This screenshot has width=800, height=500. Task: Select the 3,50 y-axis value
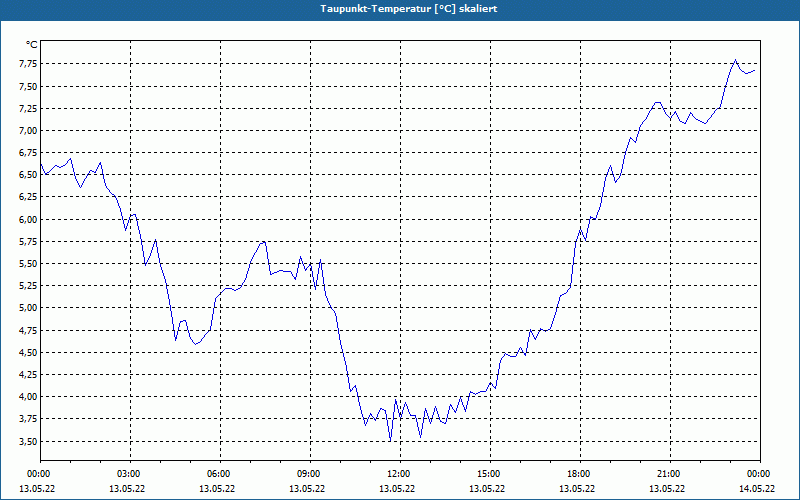point(29,441)
